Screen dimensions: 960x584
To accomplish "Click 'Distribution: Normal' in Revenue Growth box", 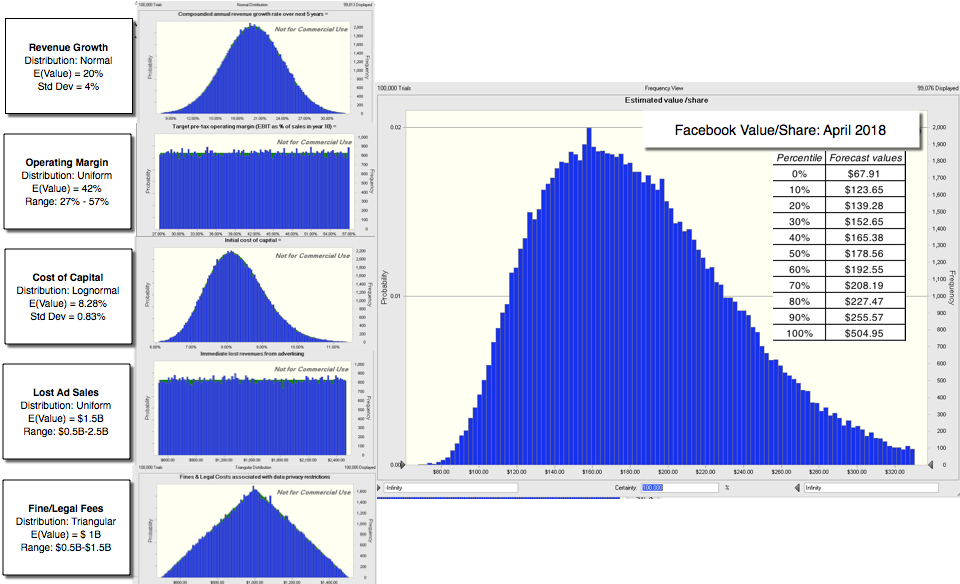I will tap(69, 61).
